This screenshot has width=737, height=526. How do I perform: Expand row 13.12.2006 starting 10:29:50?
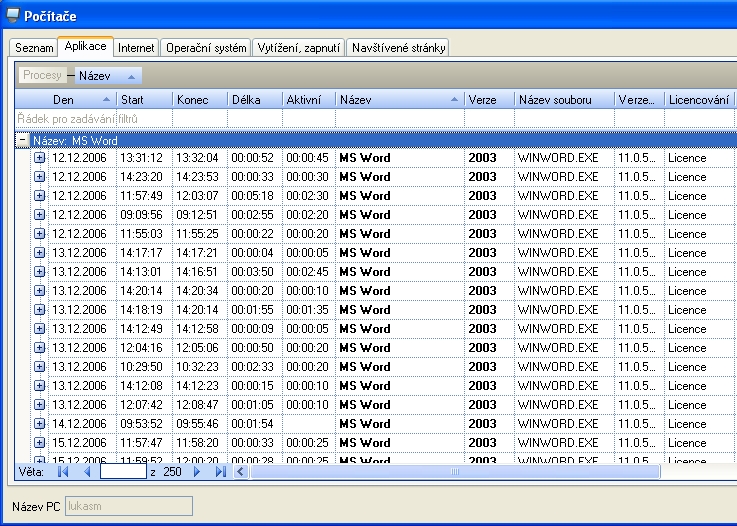click(39, 367)
